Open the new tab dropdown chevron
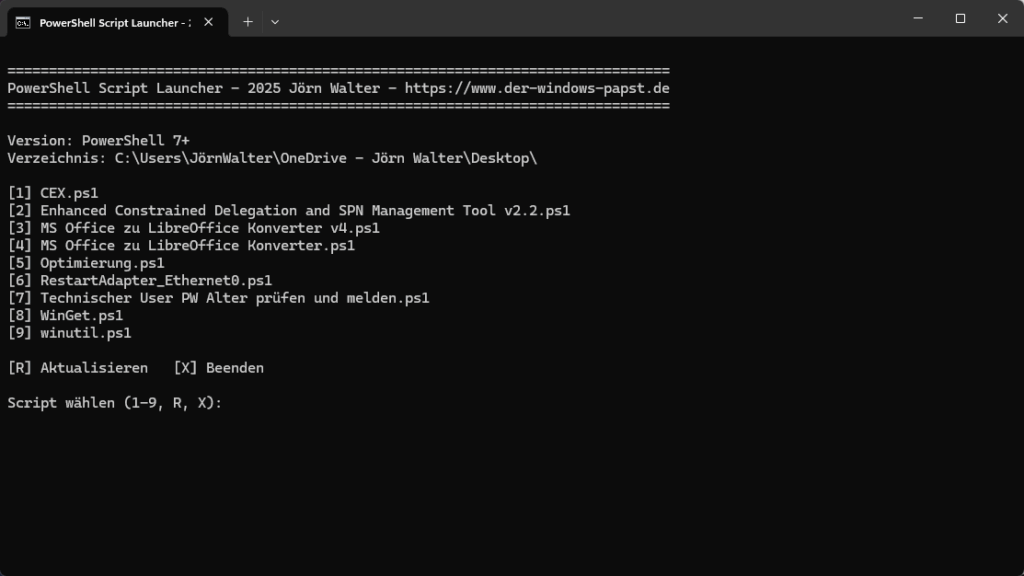Viewport: 1024px width, 576px height. (x=275, y=21)
